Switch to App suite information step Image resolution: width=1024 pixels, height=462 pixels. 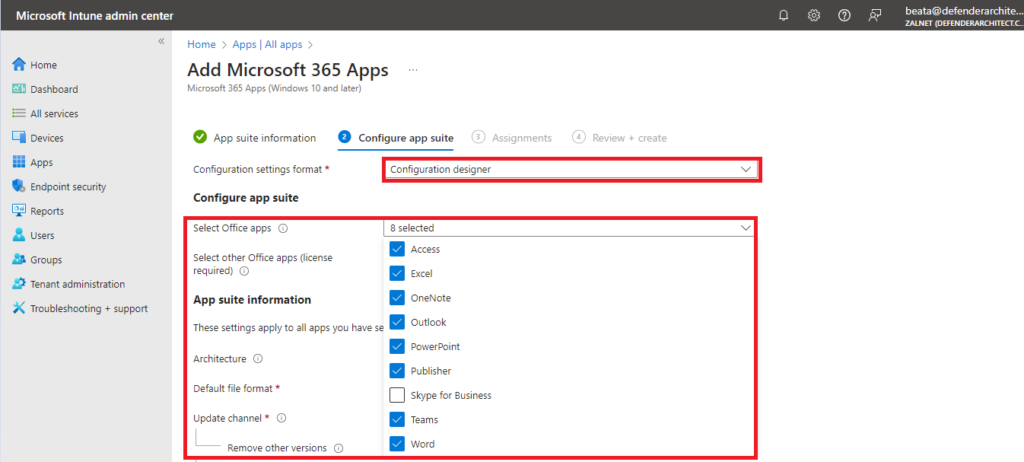pyautogui.click(x=255, y=138)
